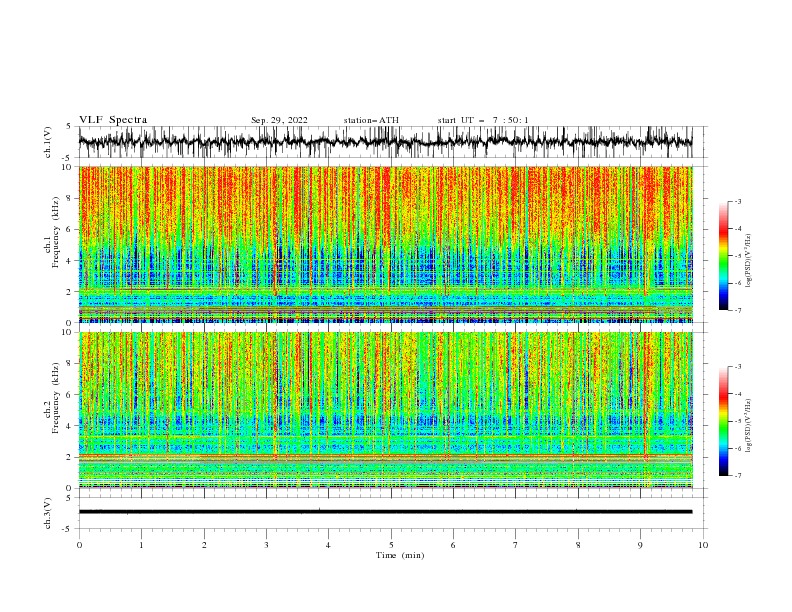
Task: Click the 'start UT = 7 :50: 1' text
Action: pos(483,120)
